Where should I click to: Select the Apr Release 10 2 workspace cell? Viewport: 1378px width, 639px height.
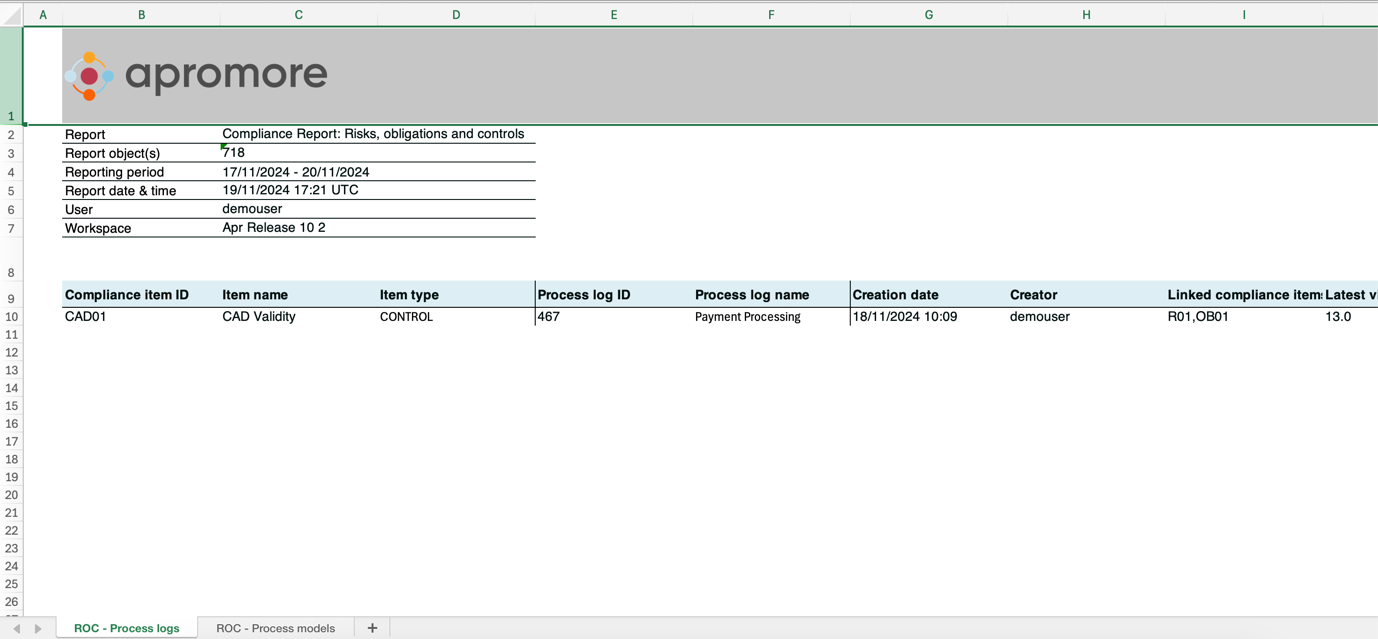[x=274, y=228]
